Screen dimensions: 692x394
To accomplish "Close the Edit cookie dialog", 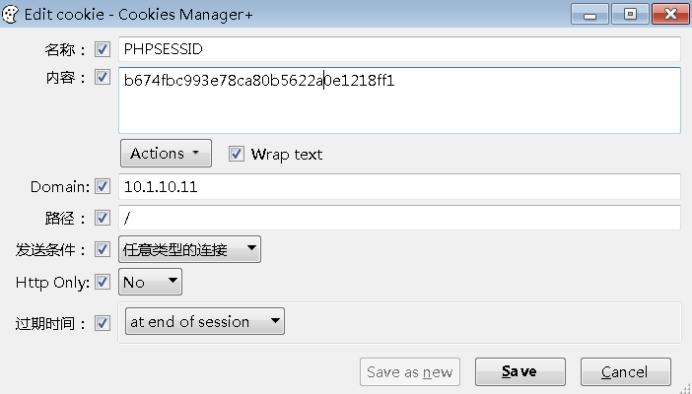I will 670,14.
